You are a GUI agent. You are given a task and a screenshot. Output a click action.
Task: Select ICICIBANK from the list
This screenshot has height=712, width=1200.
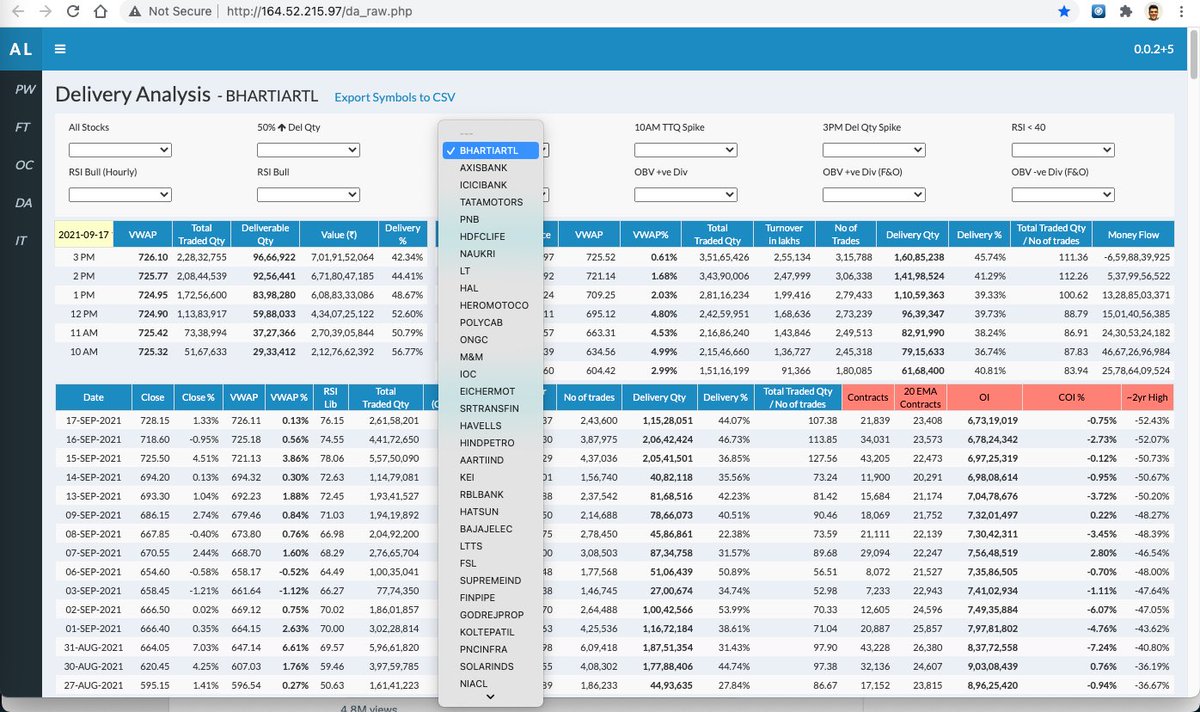pos(491,185)
